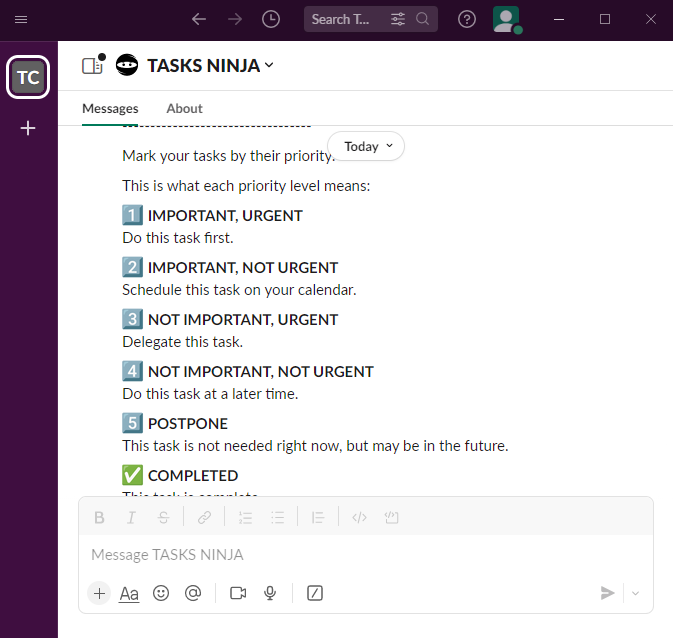This screenshot has height=638, width=673.
Task: Open the history clock icon
Action: point(271,19)
